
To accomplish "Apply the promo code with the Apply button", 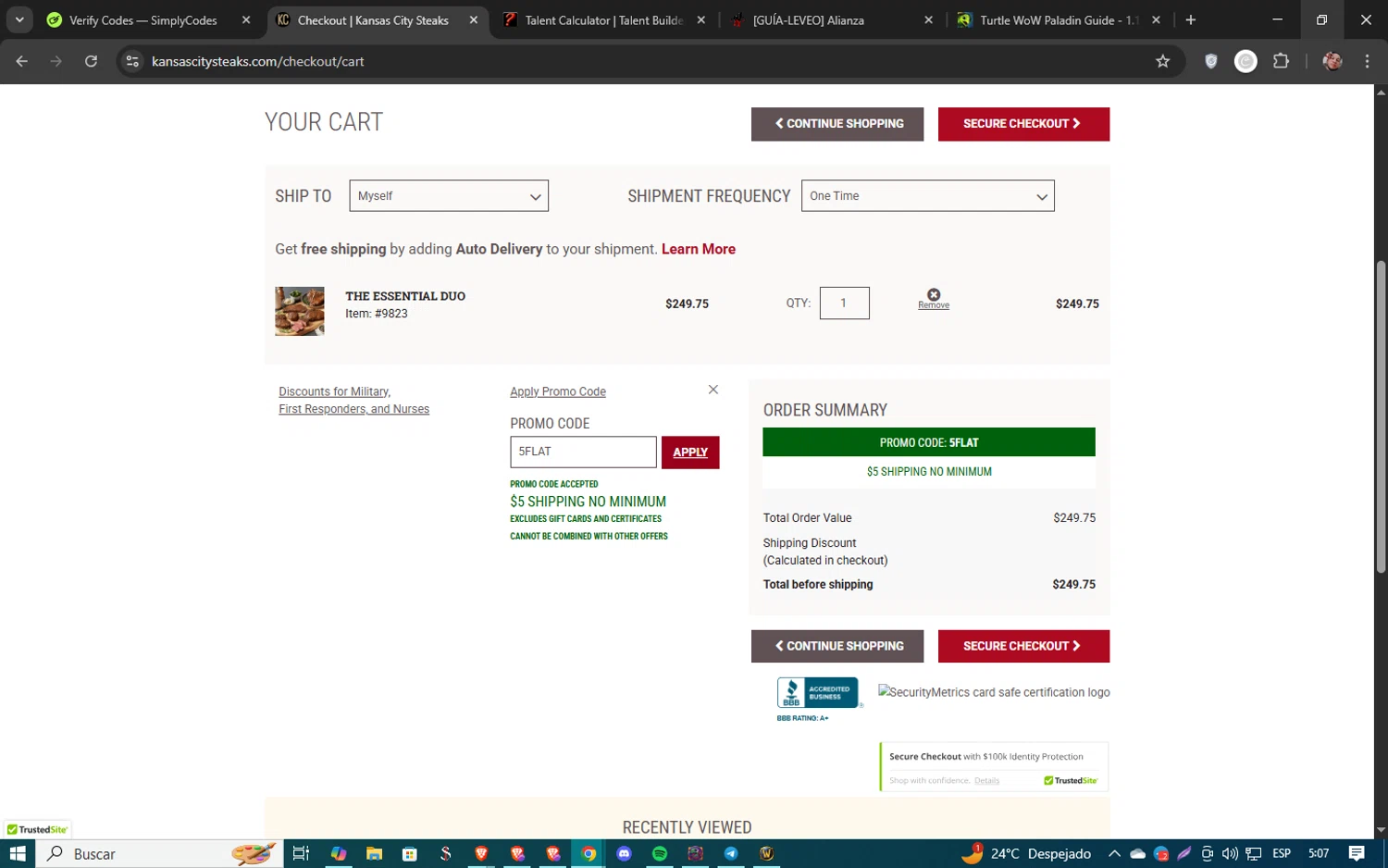I will pyautogui.click(x=690, y=453).
